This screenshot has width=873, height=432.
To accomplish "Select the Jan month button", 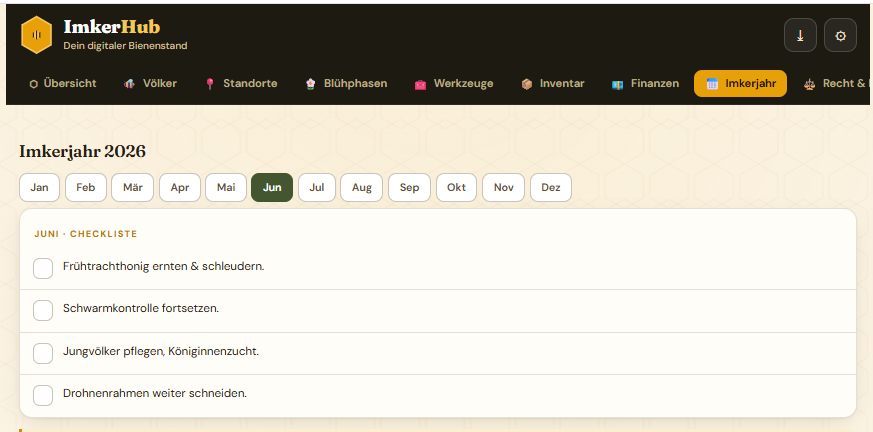I will [x=40, y=188].
